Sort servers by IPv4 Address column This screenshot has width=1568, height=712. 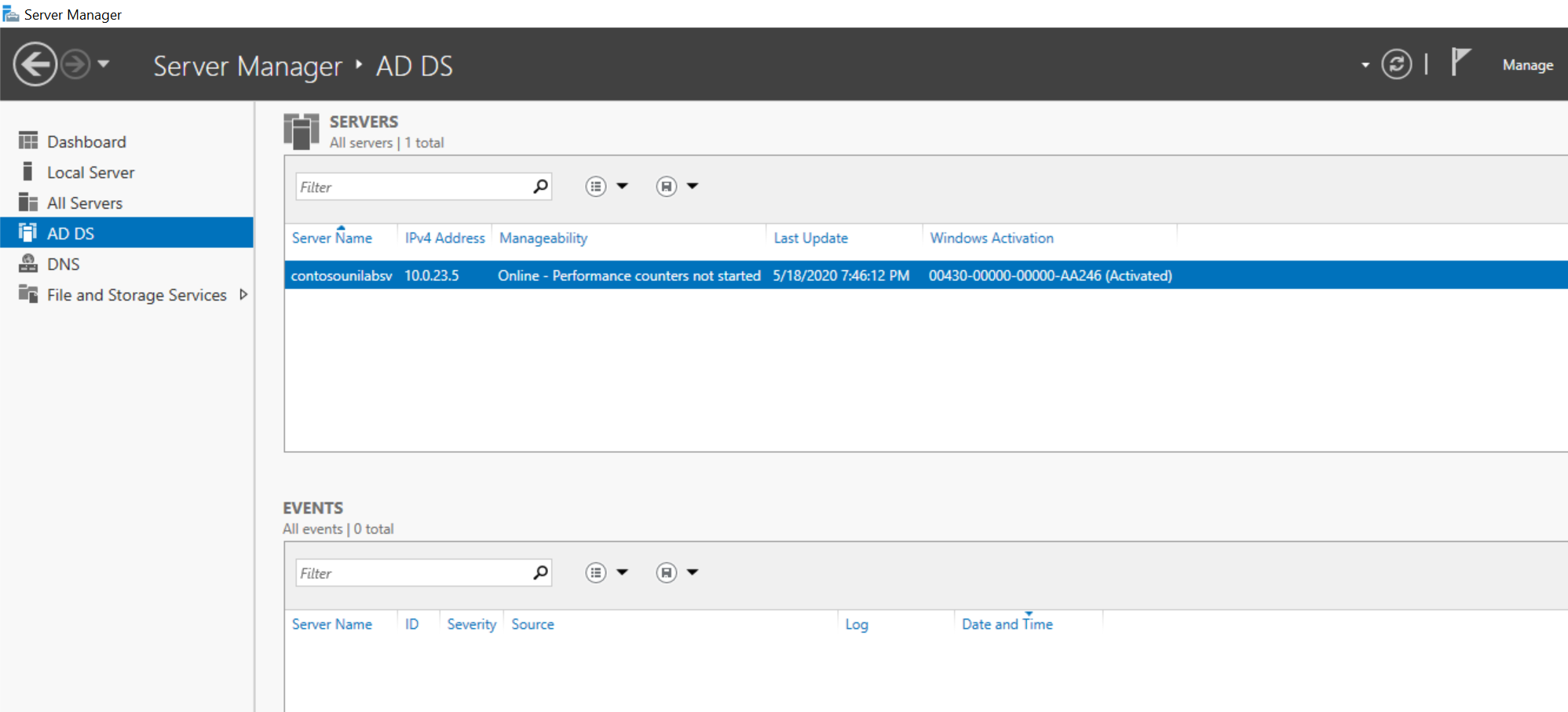pyautogui.click(x=445, y=238)
